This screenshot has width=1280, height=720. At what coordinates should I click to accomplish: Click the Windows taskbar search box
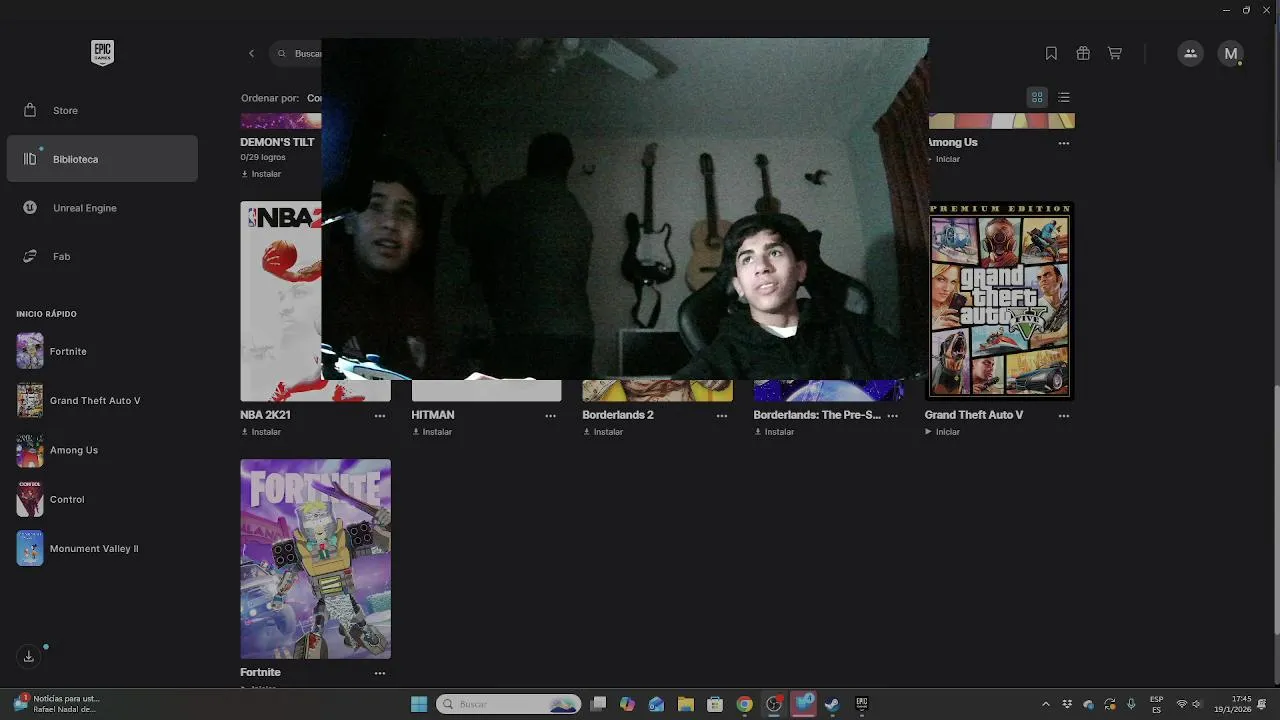(x=509, y=704)
